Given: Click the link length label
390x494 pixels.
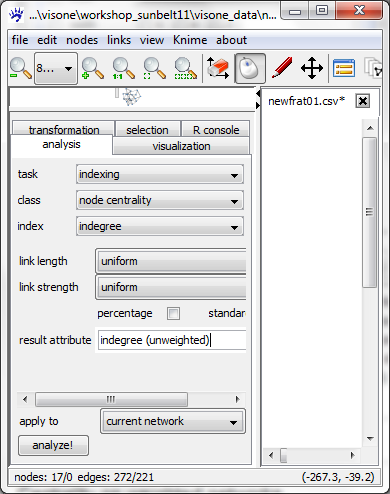Looking at the screenshot, I should tap(43, 261).
